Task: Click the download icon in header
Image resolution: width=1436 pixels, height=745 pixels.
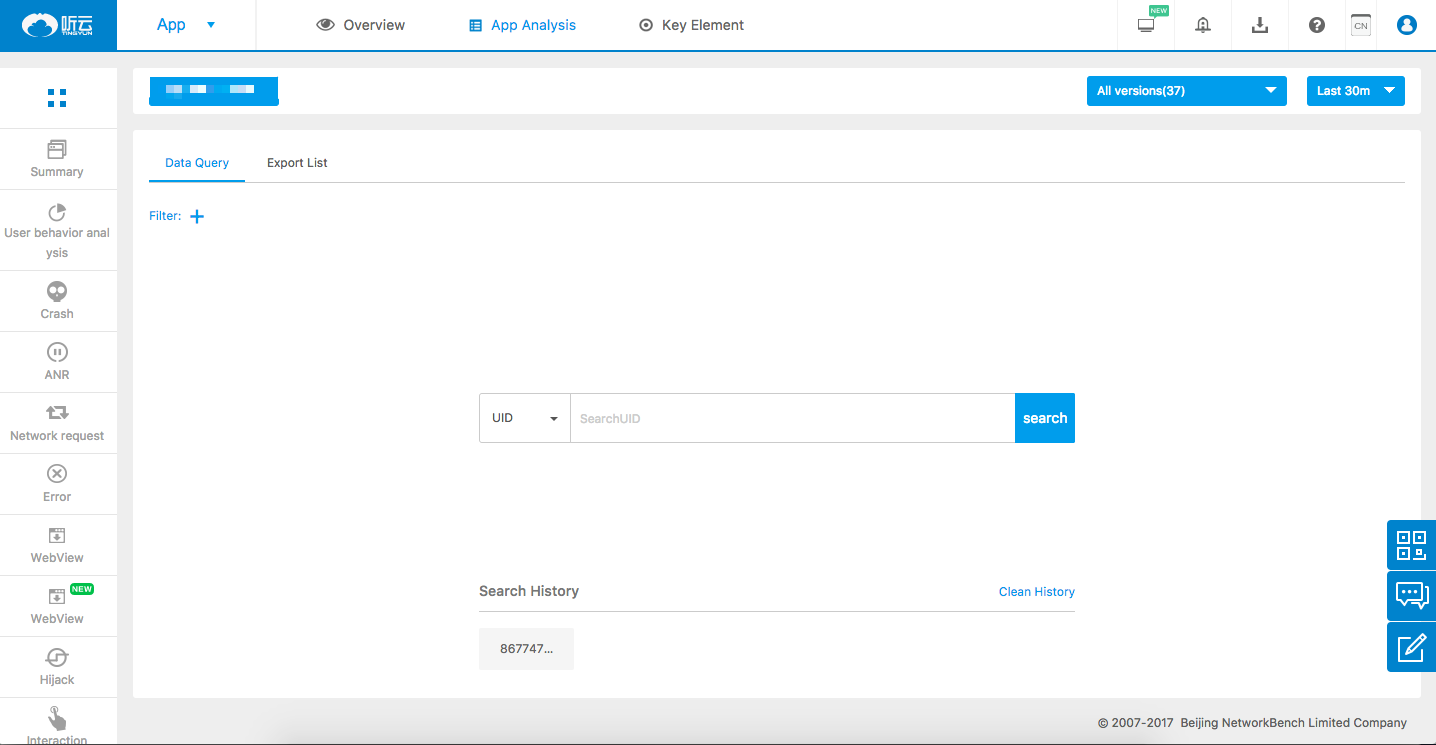Action: 1260,25
